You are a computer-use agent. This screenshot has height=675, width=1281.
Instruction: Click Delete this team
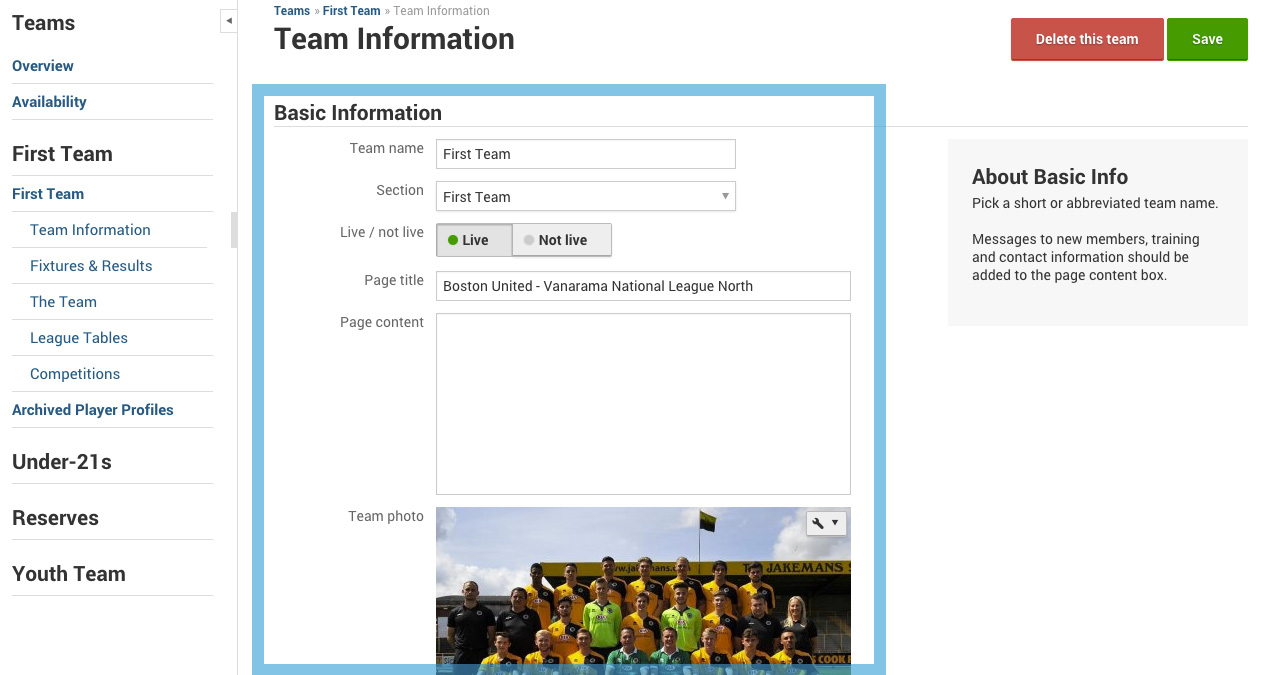(1086, 38)
